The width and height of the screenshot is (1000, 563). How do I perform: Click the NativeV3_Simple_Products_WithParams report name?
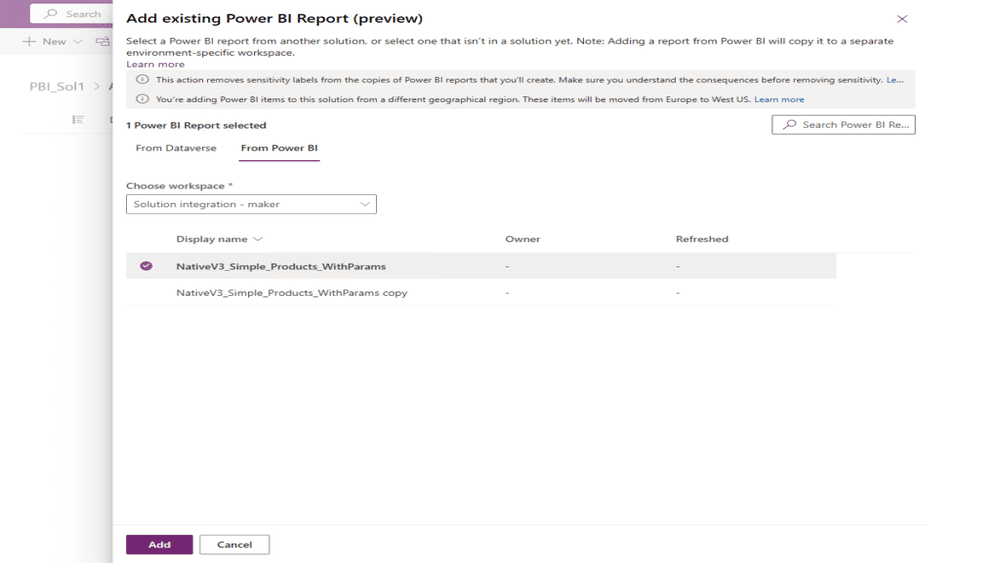tap(281, 267)
